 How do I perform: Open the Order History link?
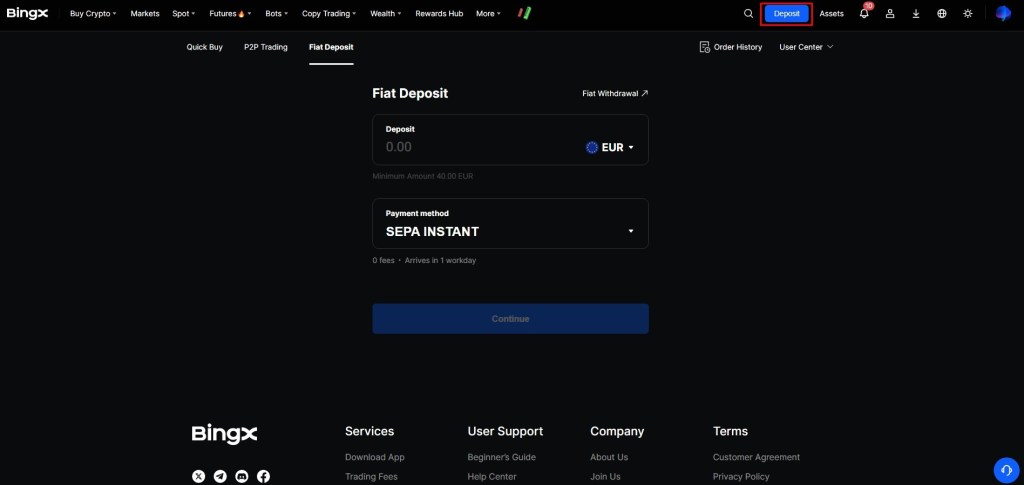738,47
